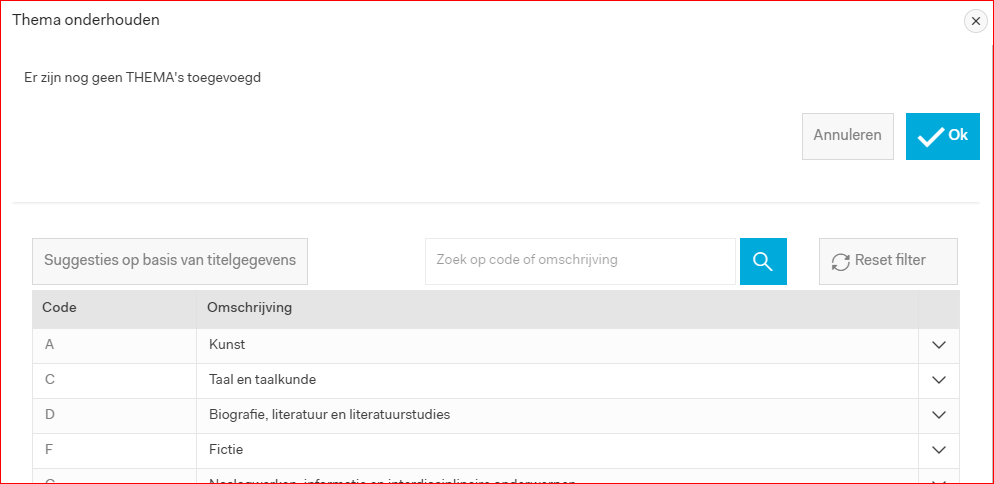Select Biografie, literatuur en literatuurstudies row
Viewport: 994px width, 484px height.
(496, 415)
